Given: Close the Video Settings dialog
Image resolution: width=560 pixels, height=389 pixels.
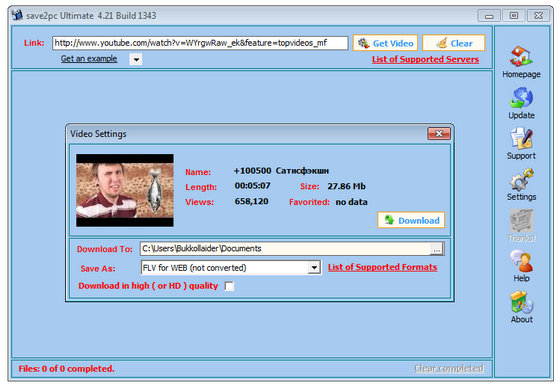Looking at the screenshot, I should pyautogui.click(x=439, y=134).
